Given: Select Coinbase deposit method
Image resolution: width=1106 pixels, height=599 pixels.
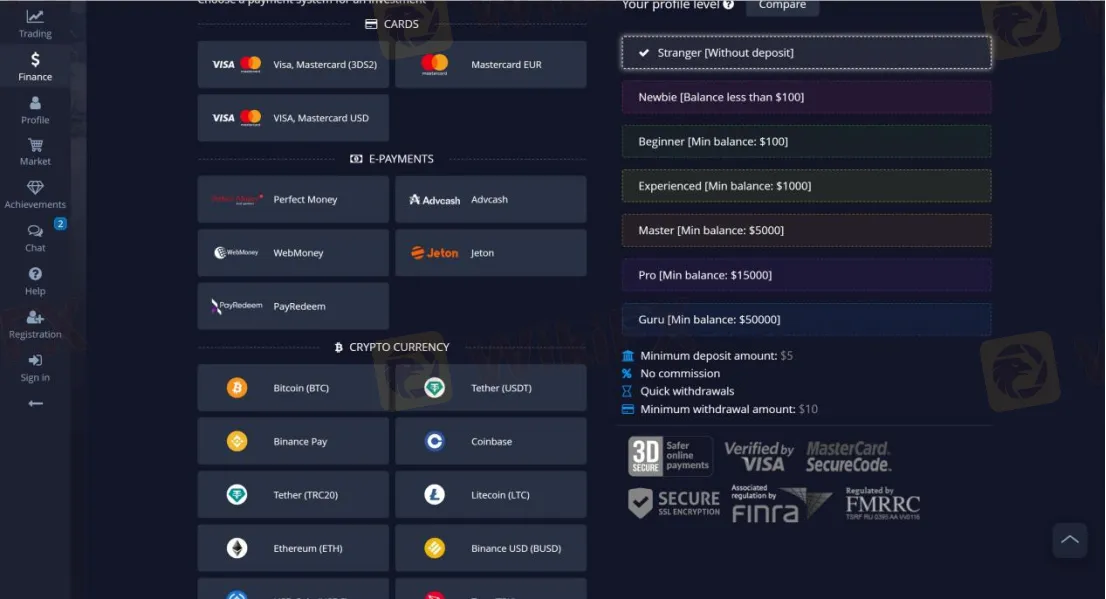Looking at the screenshot, I should 490,441.
